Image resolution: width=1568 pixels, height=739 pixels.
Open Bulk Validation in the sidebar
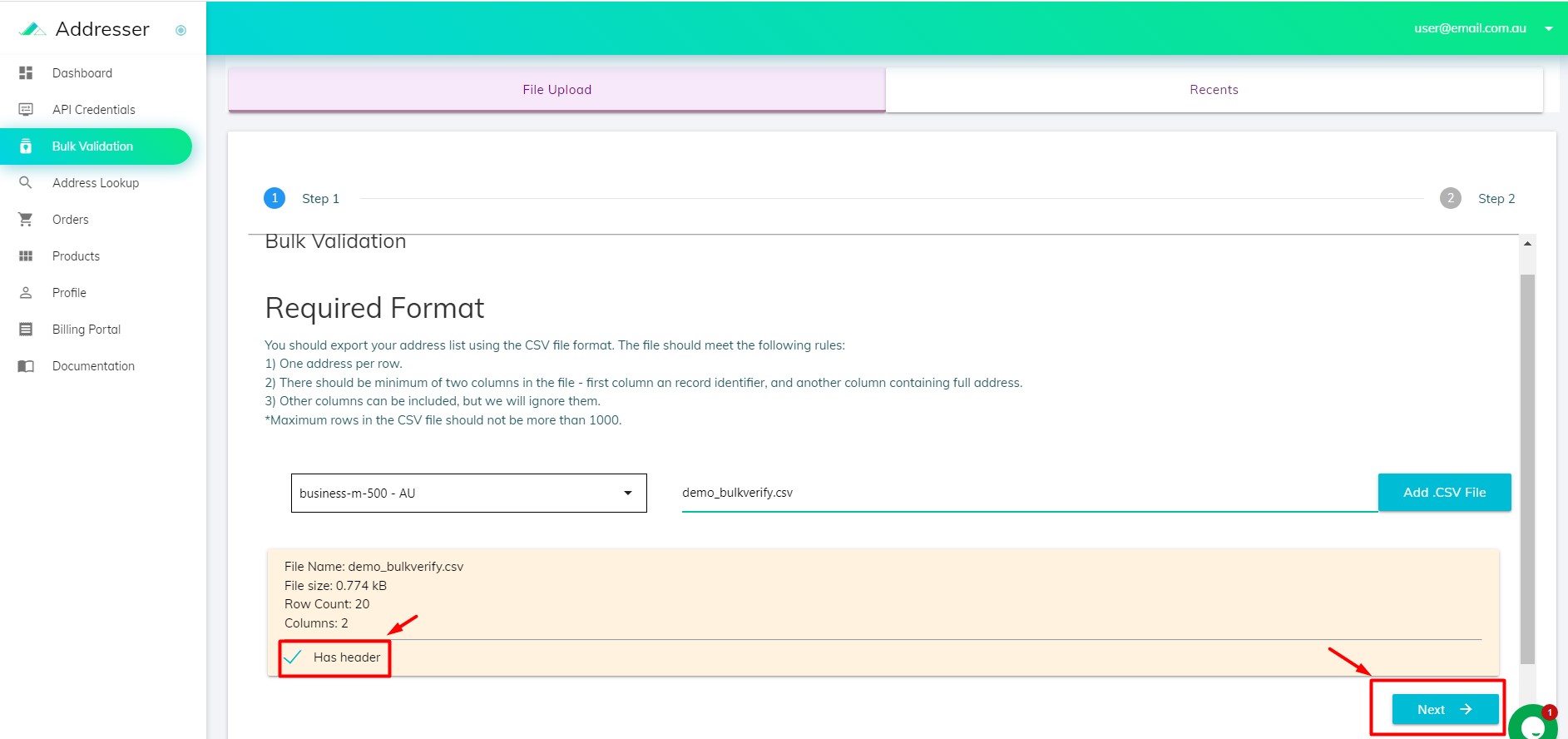click(x=92, y=146)
